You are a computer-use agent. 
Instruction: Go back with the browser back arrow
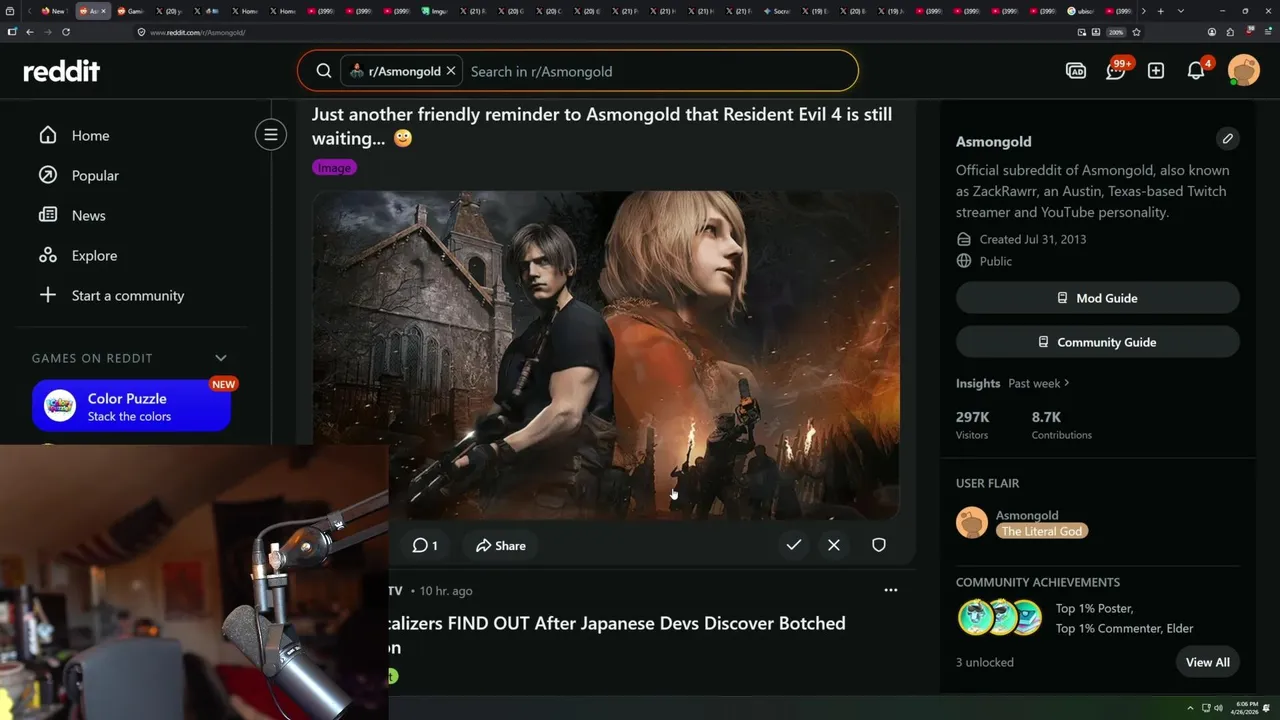(30, 32)
